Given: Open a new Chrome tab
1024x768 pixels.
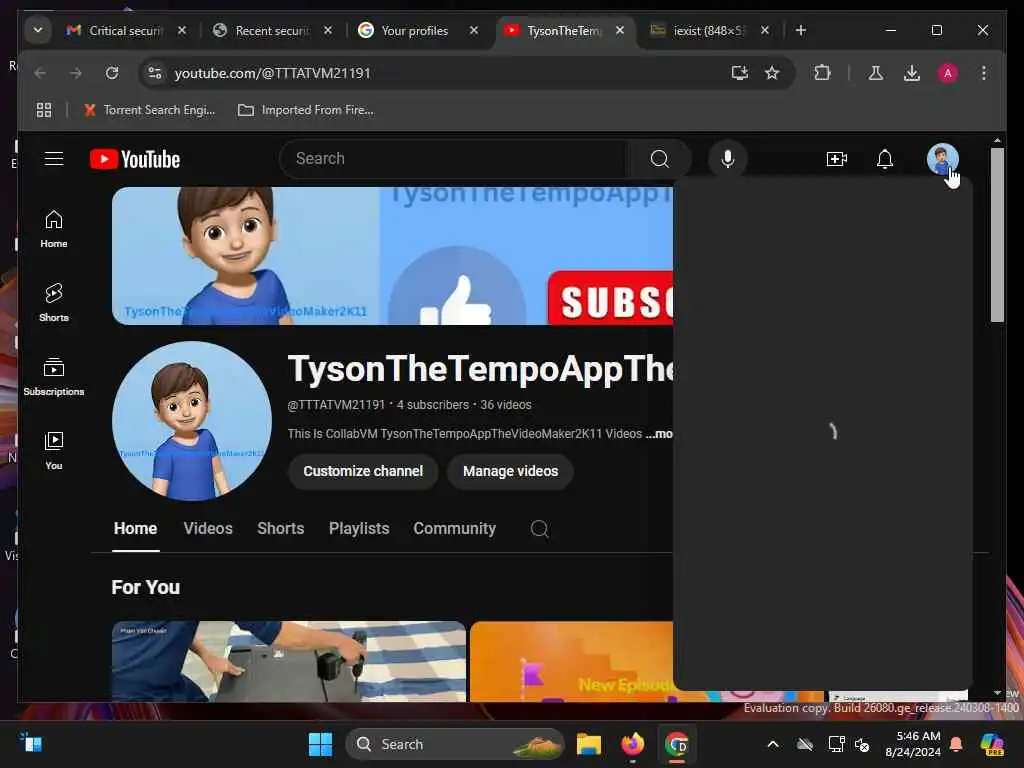Looking at the screenshot, I should click(x=801, y=31).
